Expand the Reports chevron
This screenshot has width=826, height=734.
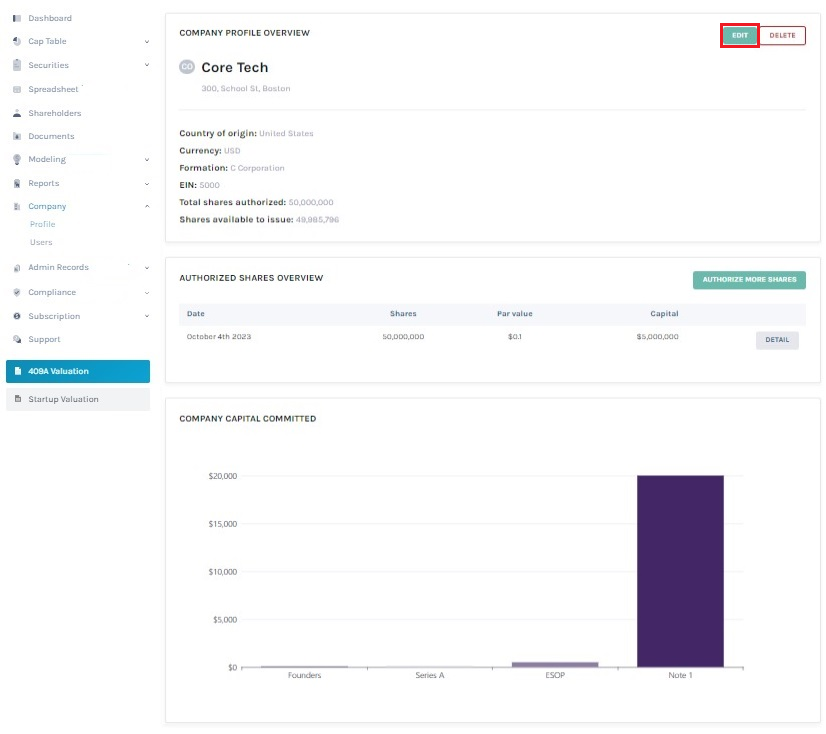click(147, 184)
